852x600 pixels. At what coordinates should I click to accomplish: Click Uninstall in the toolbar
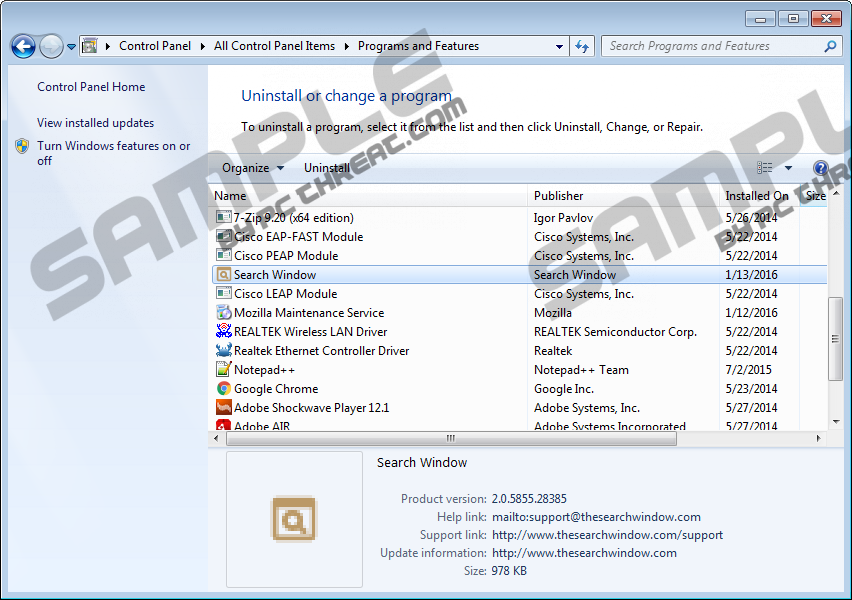coord(327,168)
